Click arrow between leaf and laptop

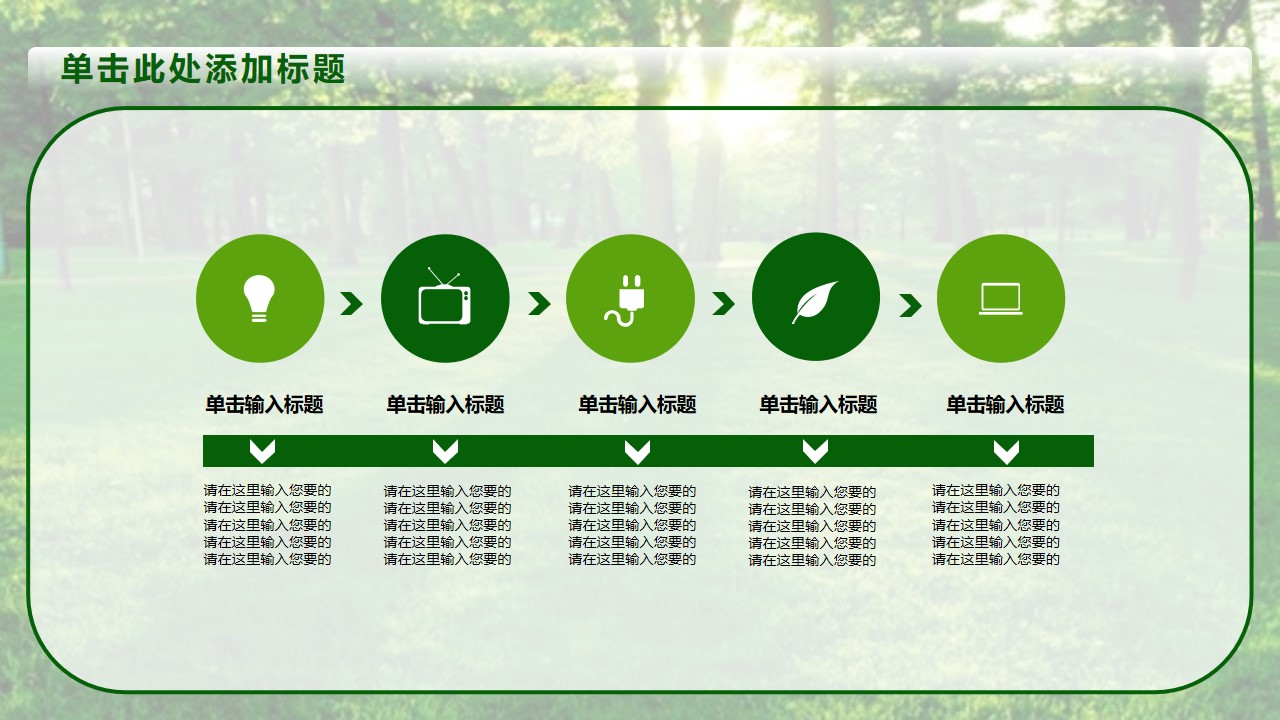(x=910, y=305)
